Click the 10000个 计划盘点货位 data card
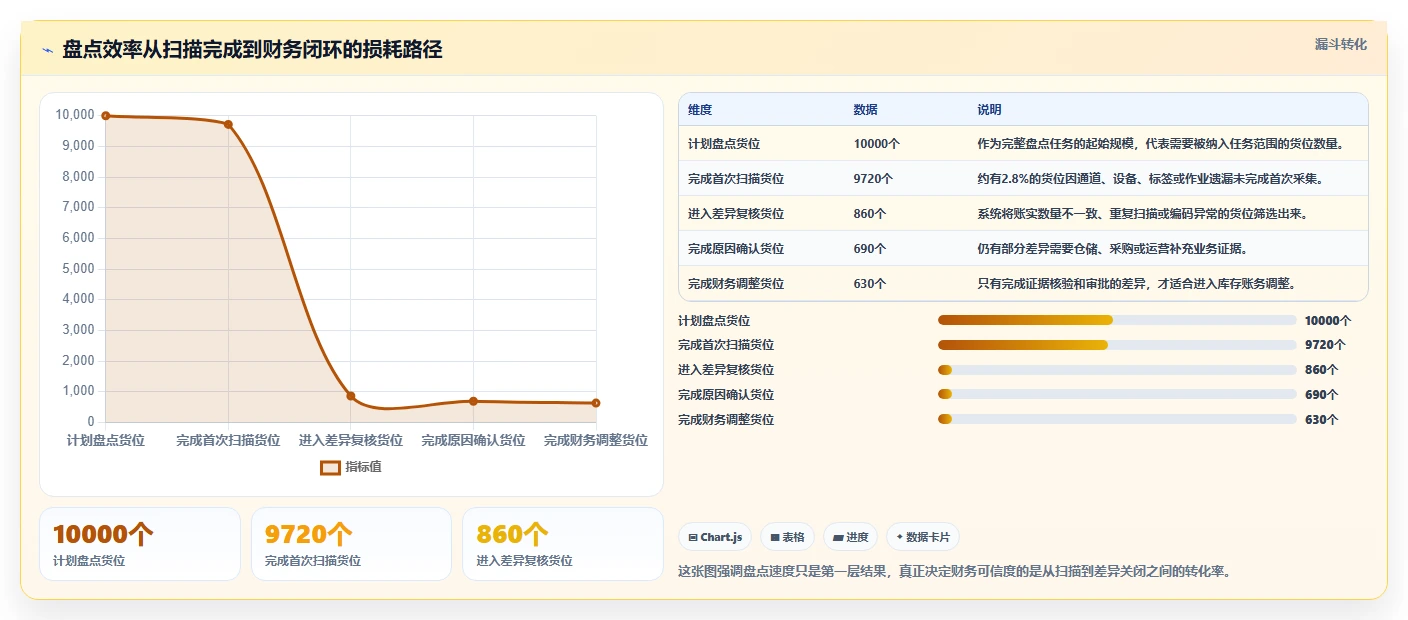 pos(140,544)
